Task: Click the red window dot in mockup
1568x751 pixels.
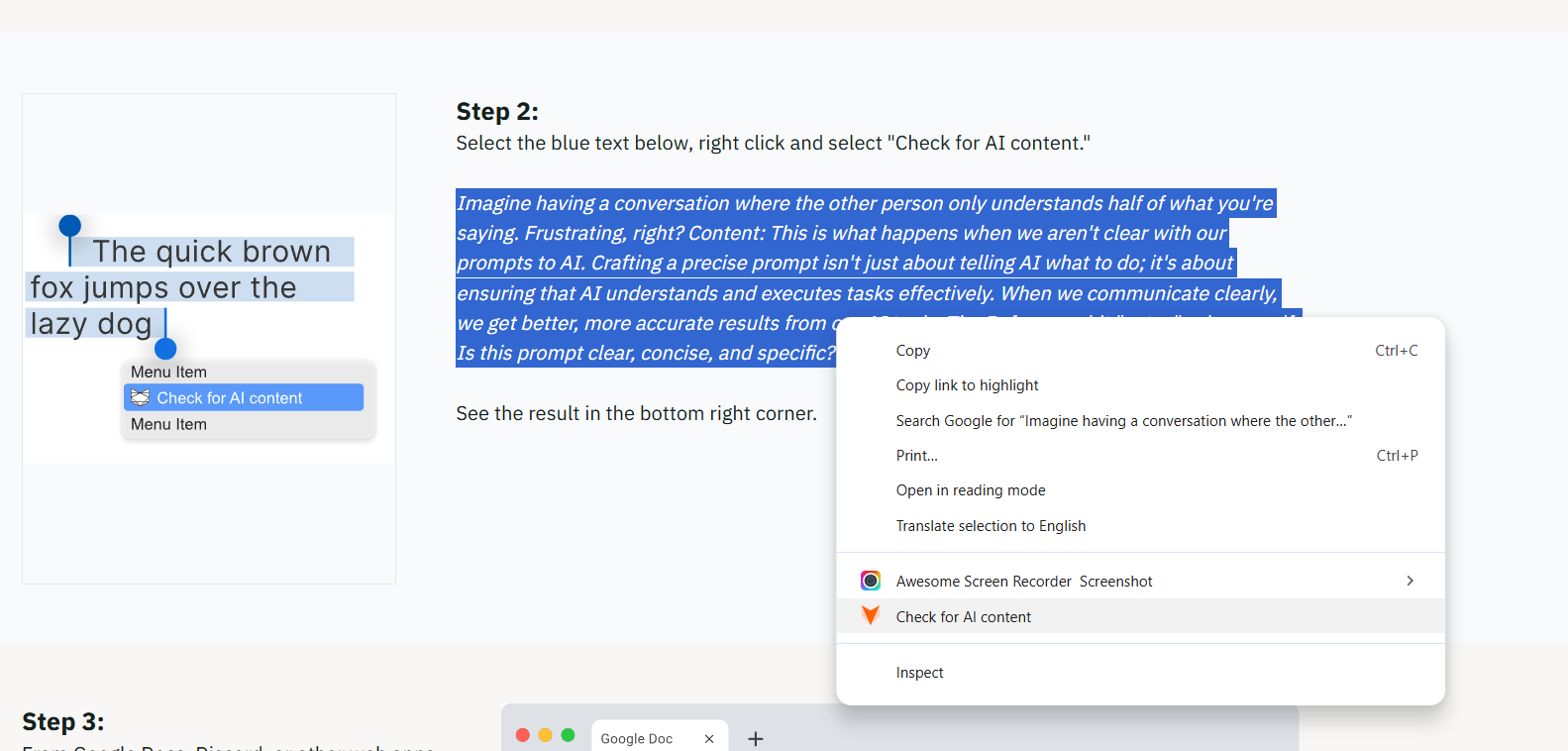Action: click(523, 735)
